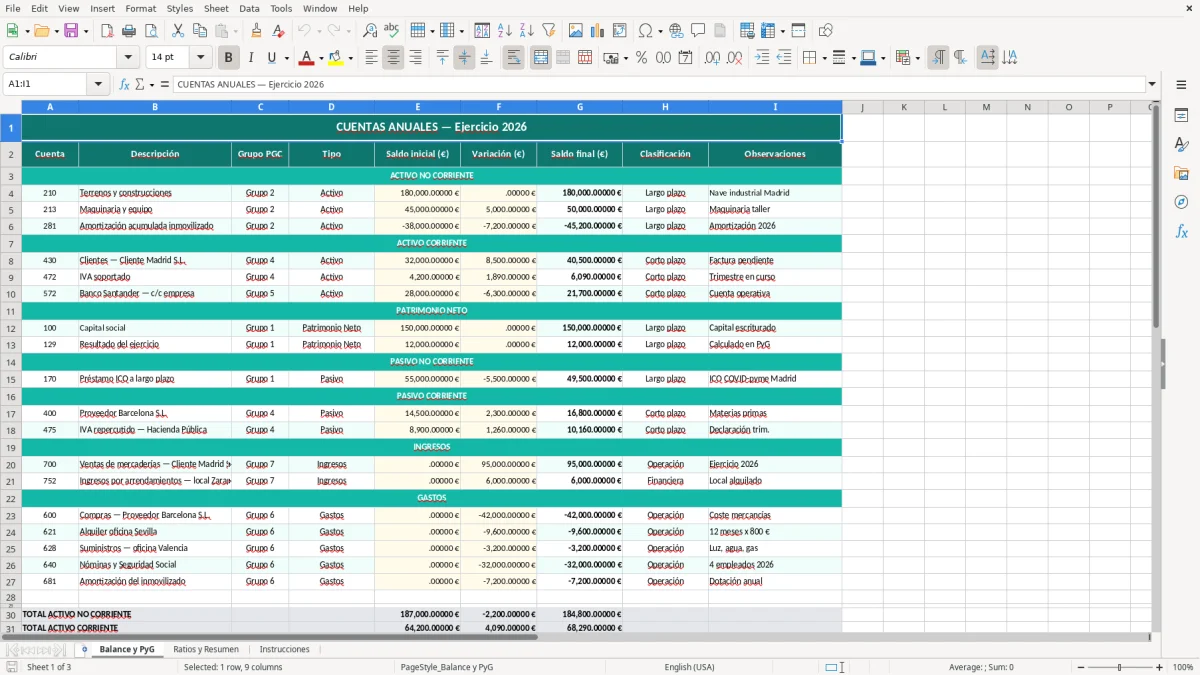Image resolution: width=1200 pixels, height=675 pixels.
Task: Toggle Underline formatting
Action: pos(271,58)
